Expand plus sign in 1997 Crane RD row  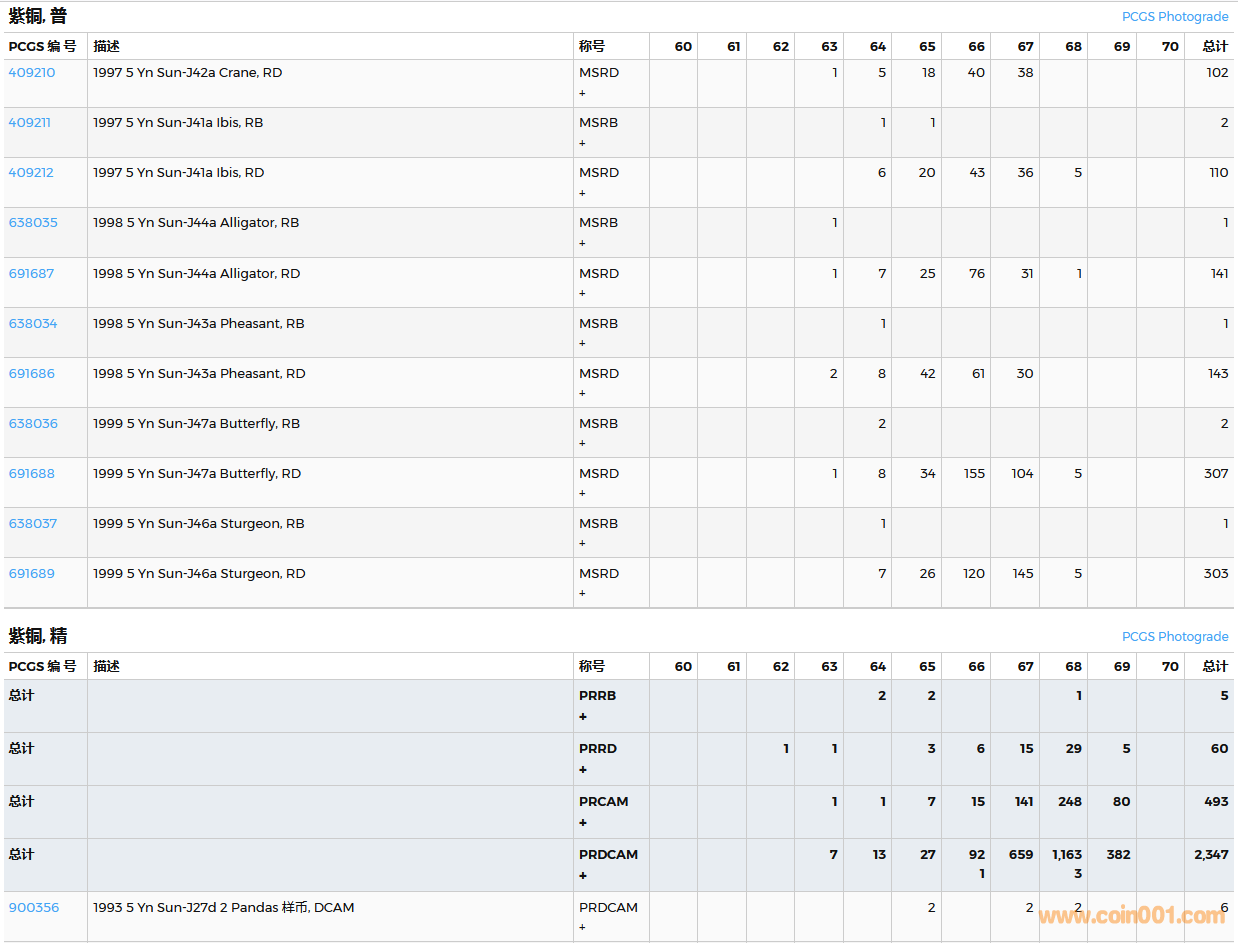pyautogui.click(x=582, y=93)
